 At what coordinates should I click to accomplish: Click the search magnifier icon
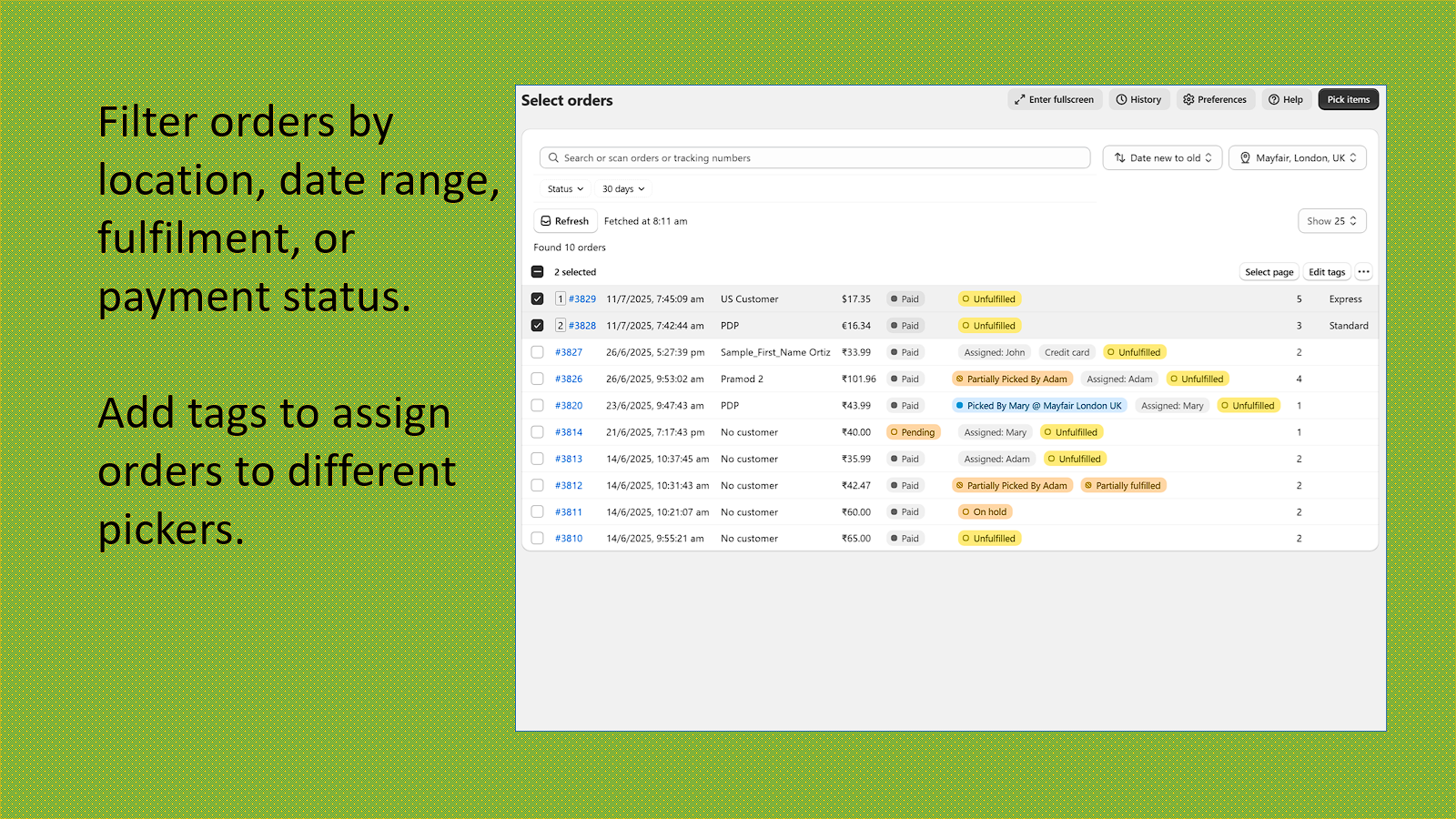[553, 158]
